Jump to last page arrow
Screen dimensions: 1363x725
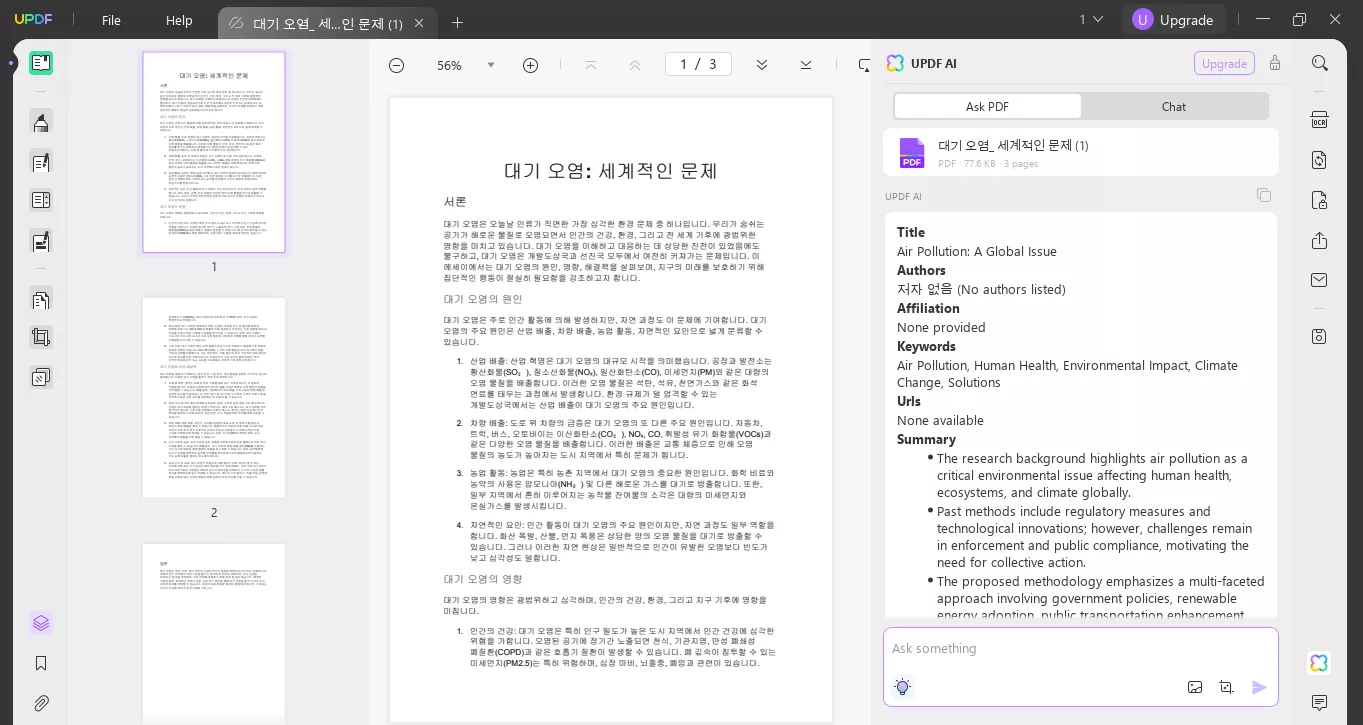point(806,65)
